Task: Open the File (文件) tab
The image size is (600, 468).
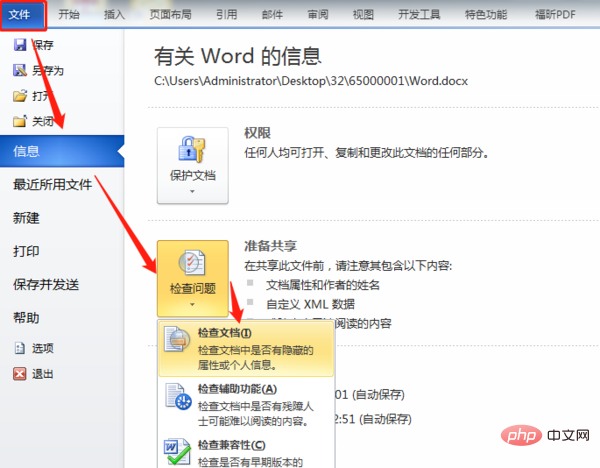Action: (x=22, y=14)
